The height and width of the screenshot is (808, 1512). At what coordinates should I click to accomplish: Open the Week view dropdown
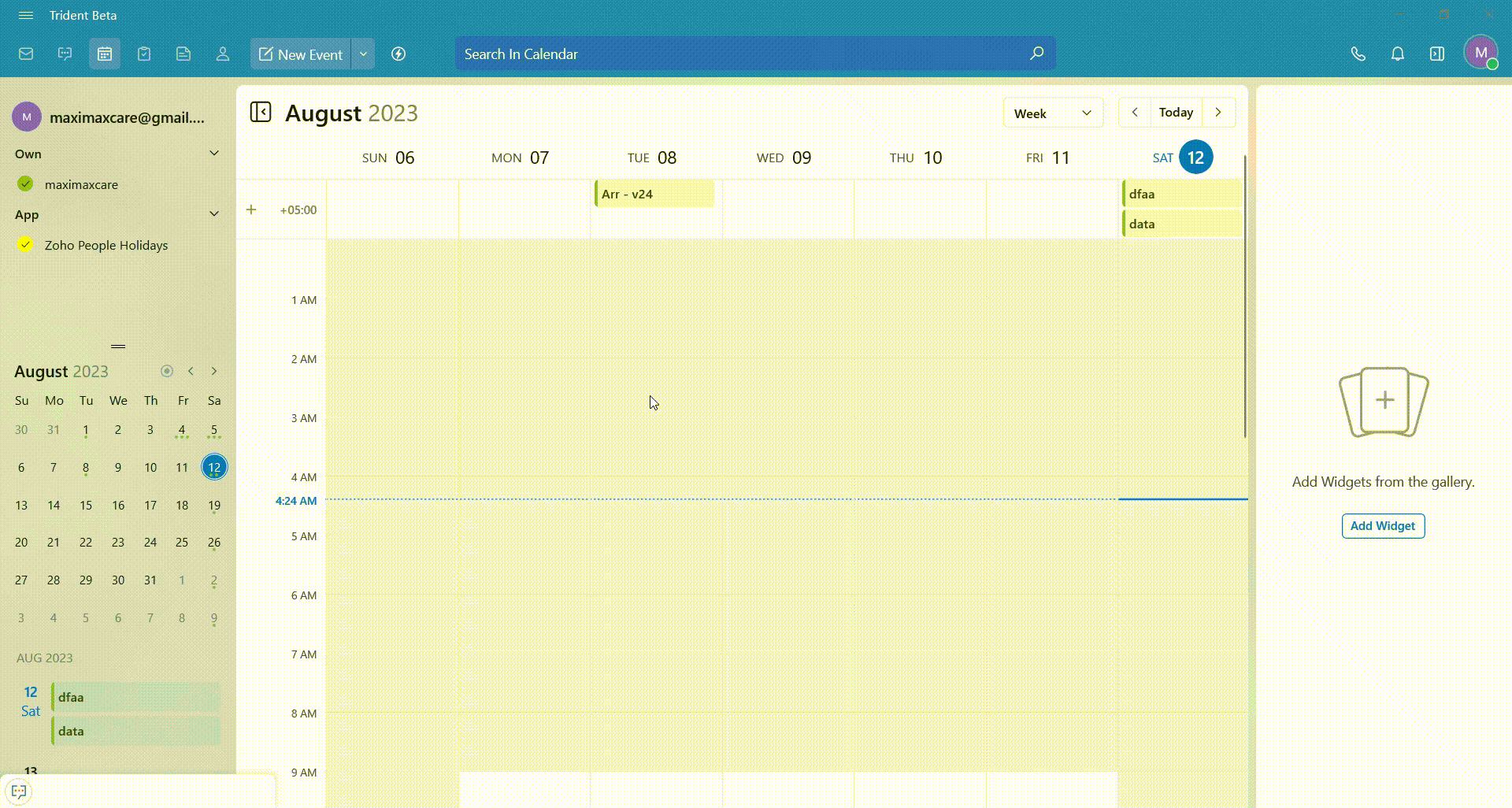coord(1052,113)
